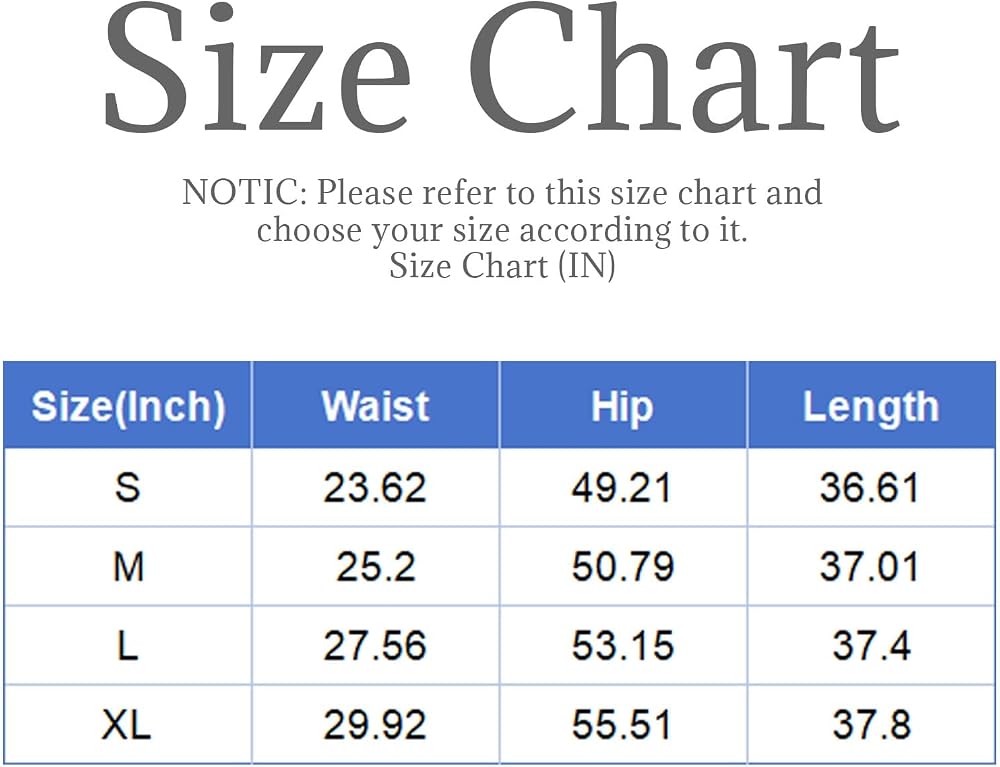Select the XL size row label
The height and width of the screenshot is (767, 1000).
(126, 724)
